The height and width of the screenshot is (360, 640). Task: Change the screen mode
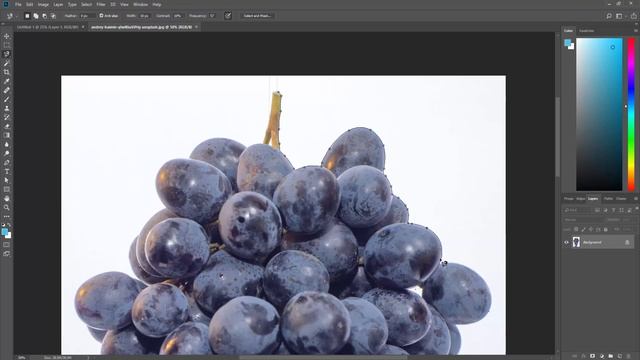pyautogui.click(x=7, y=253)
